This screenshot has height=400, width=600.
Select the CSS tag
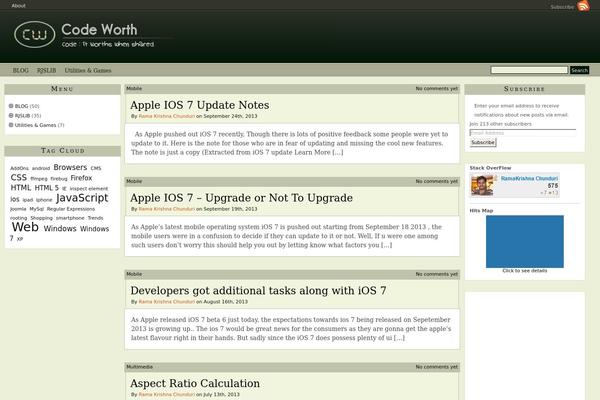pyautogui.click(x=18, y=178)
